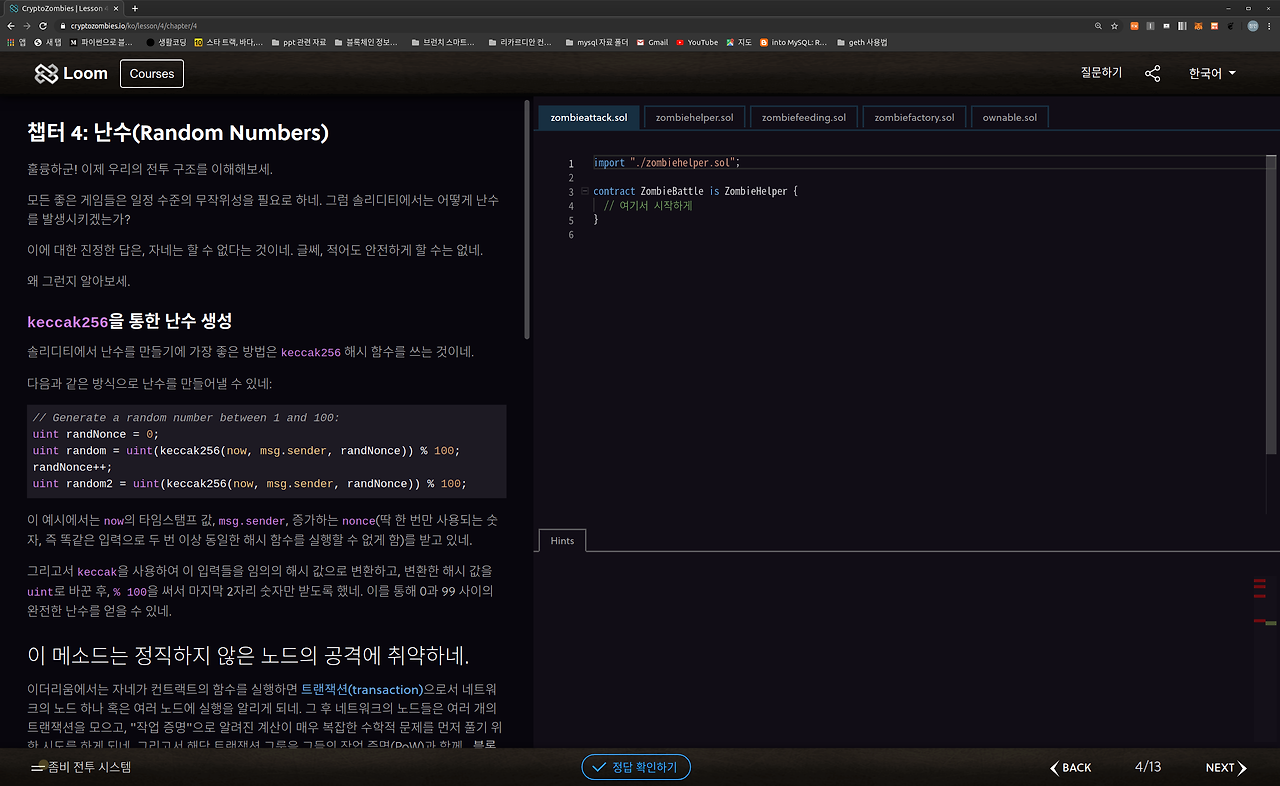The height and width of the screenshot is (786, 1280).
Task: Open the 스타 트랙 bookmark
Action: point(229,43)
